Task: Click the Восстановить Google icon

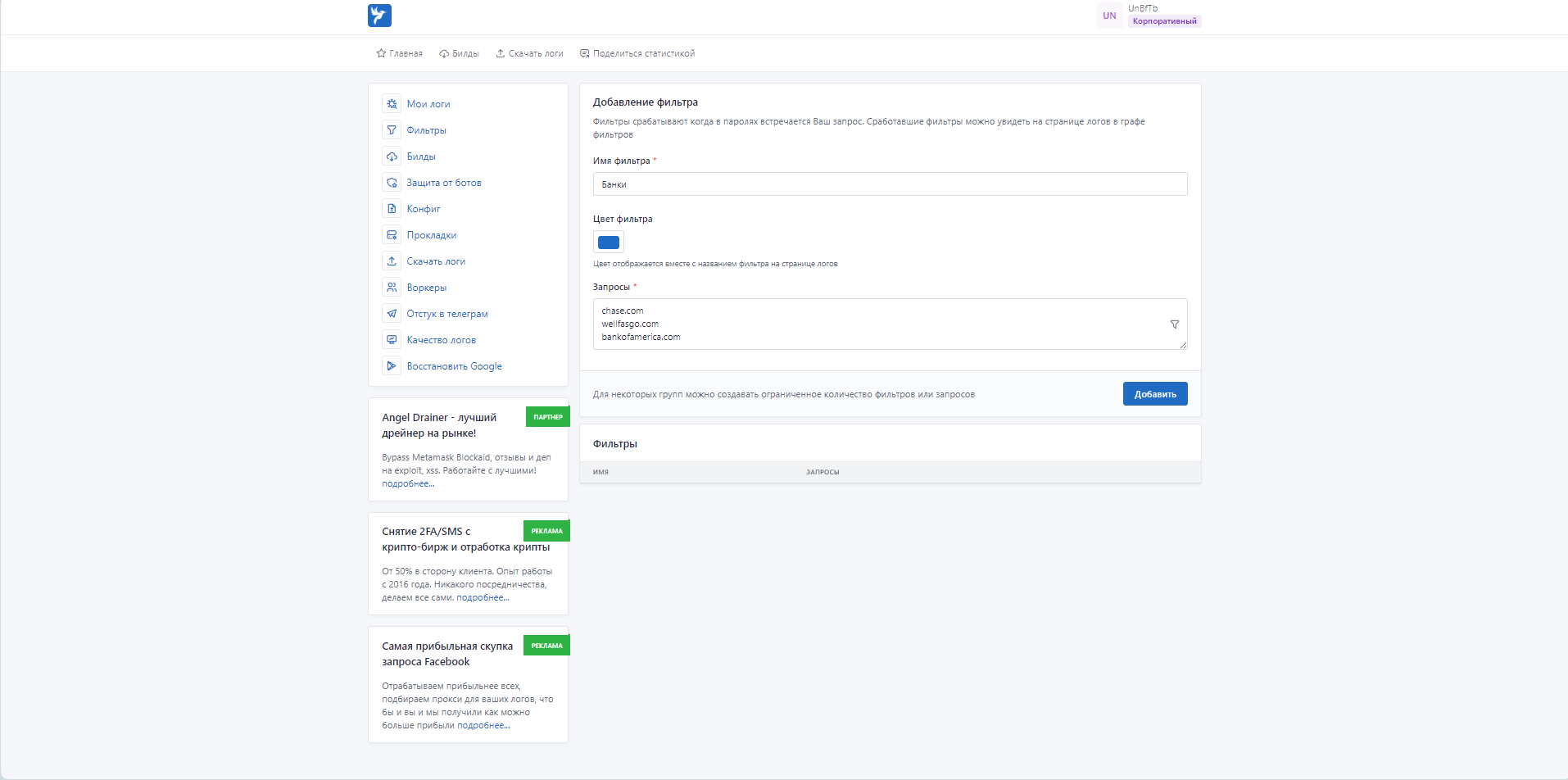Action: click(392, 366)
